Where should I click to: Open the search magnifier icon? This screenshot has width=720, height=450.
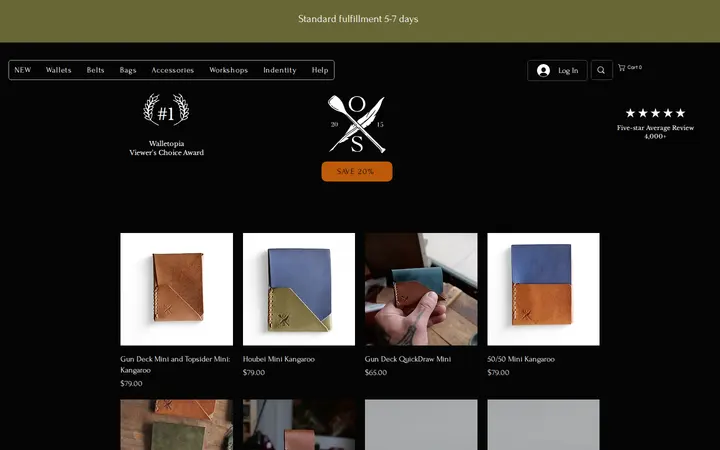click(601, 70)
